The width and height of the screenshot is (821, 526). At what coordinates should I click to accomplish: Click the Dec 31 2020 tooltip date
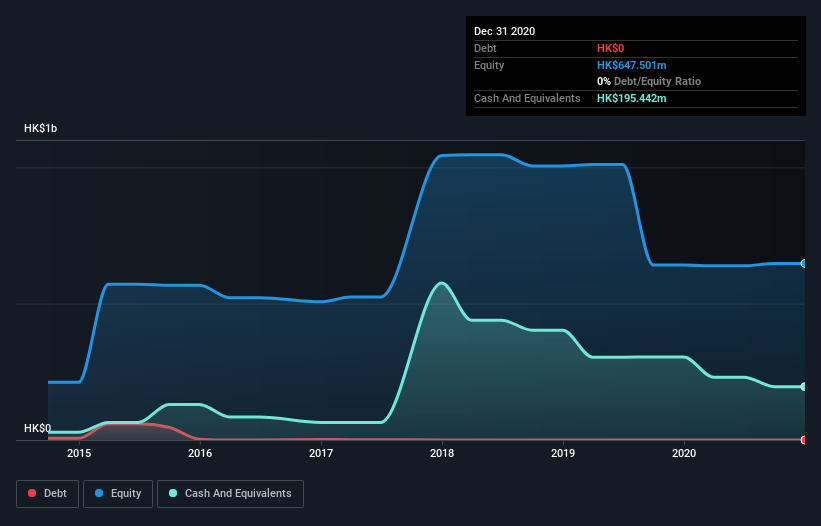pos(504,31)
